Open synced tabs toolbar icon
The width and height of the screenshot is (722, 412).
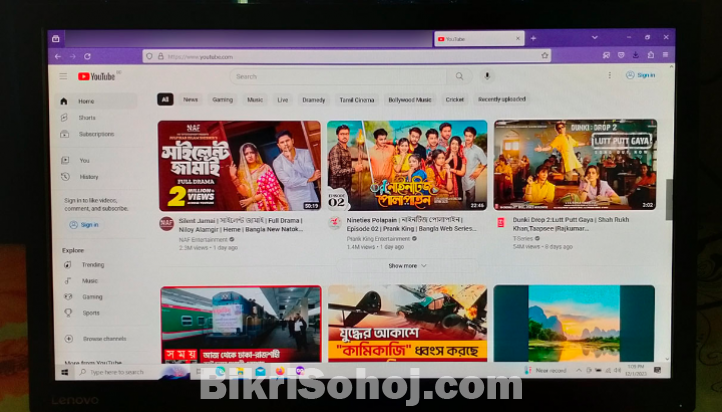coord(606,55)
